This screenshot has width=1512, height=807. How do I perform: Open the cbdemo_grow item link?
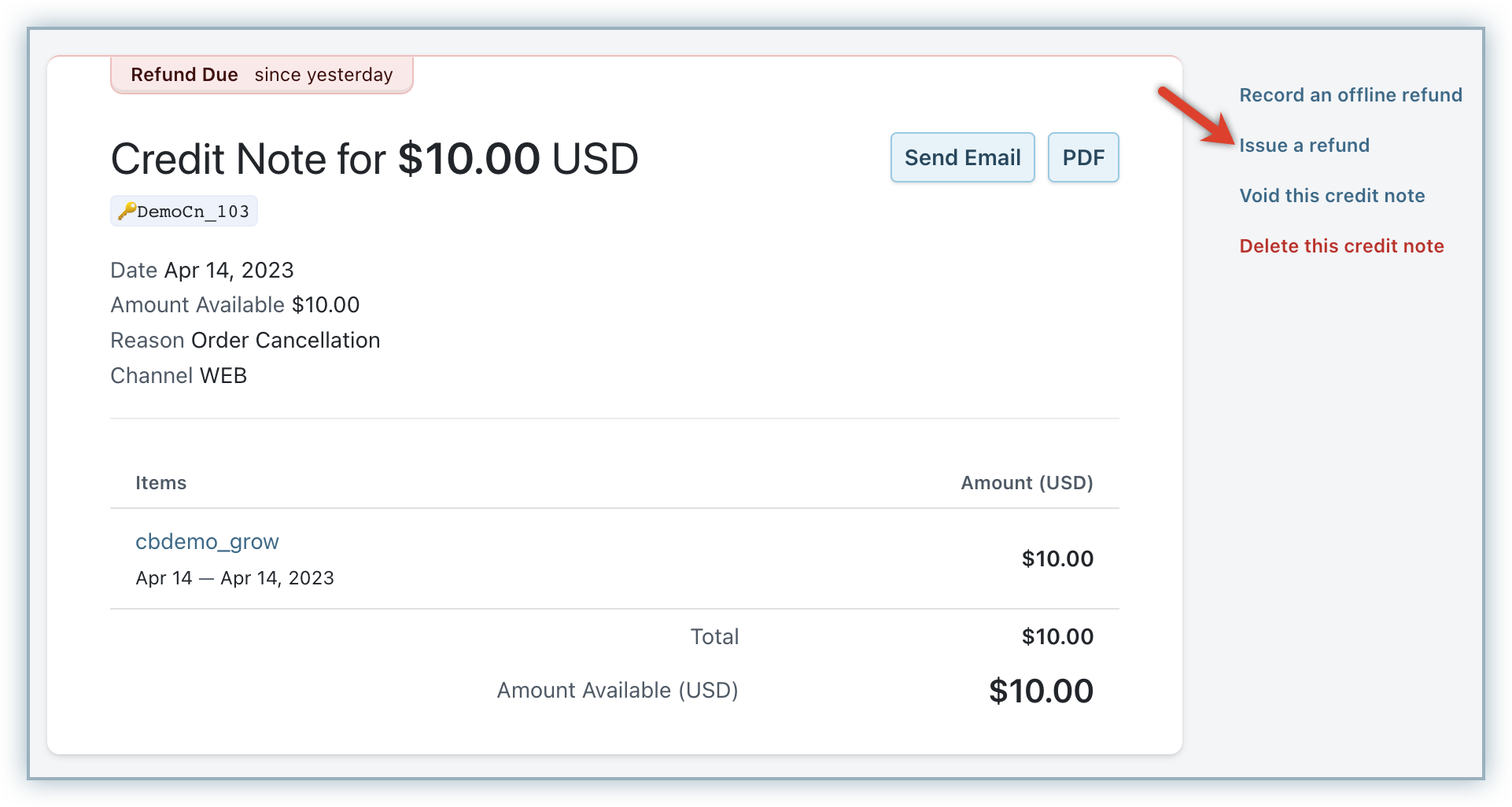coord(207,541)
